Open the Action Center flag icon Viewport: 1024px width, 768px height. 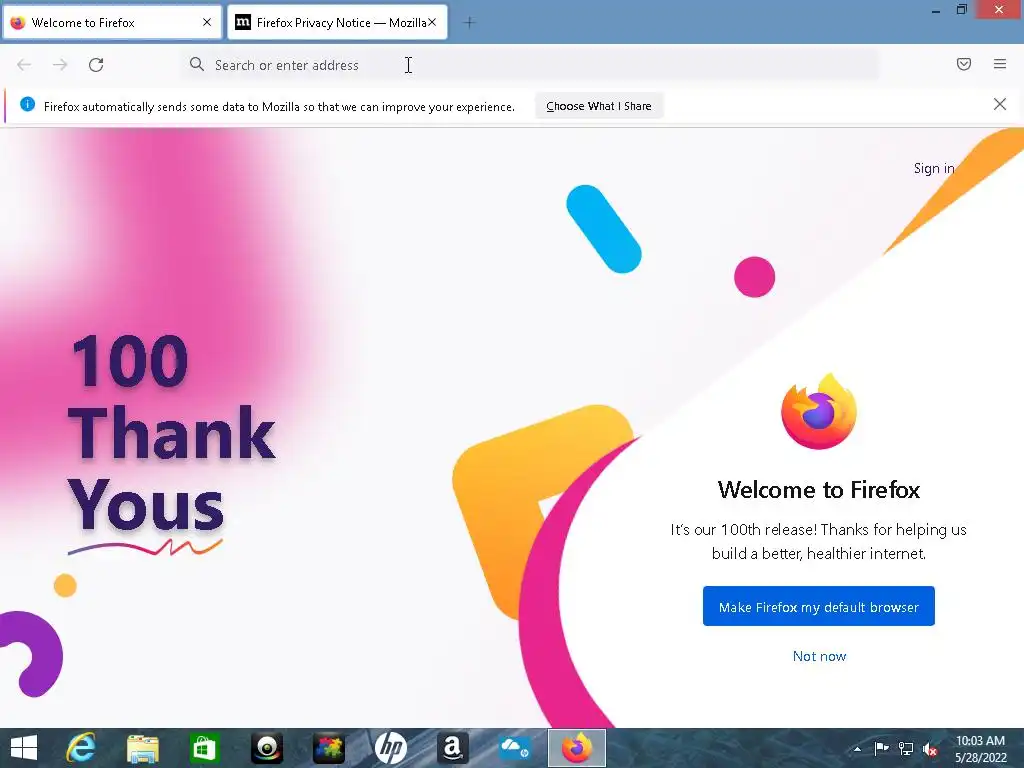882,748
